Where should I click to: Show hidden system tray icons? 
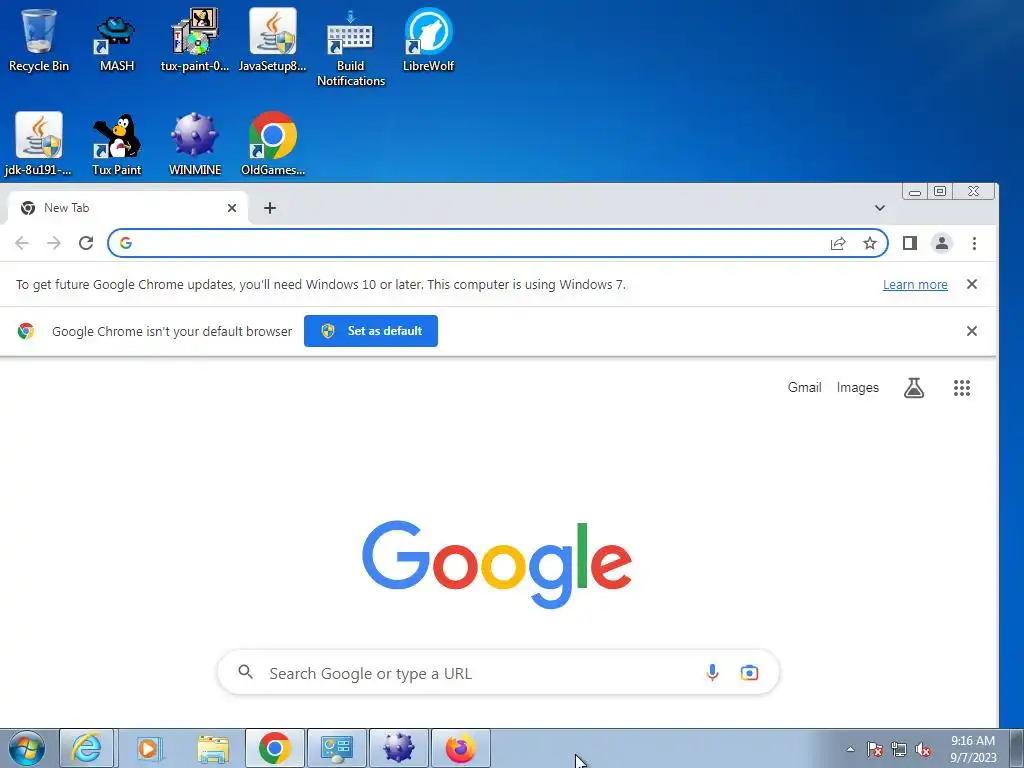(x=850, y=749)
